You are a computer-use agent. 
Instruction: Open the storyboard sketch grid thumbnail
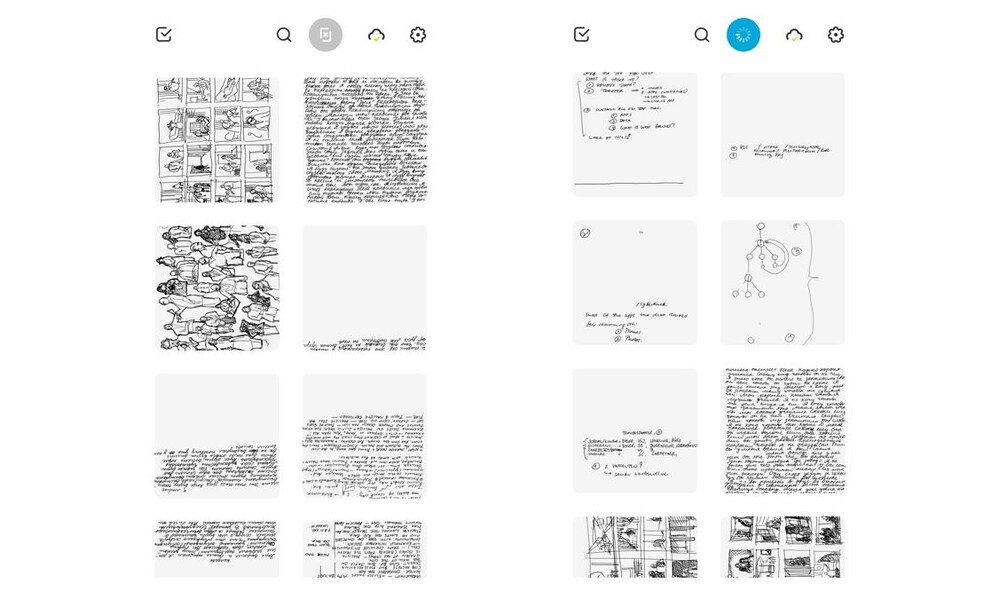217,140
